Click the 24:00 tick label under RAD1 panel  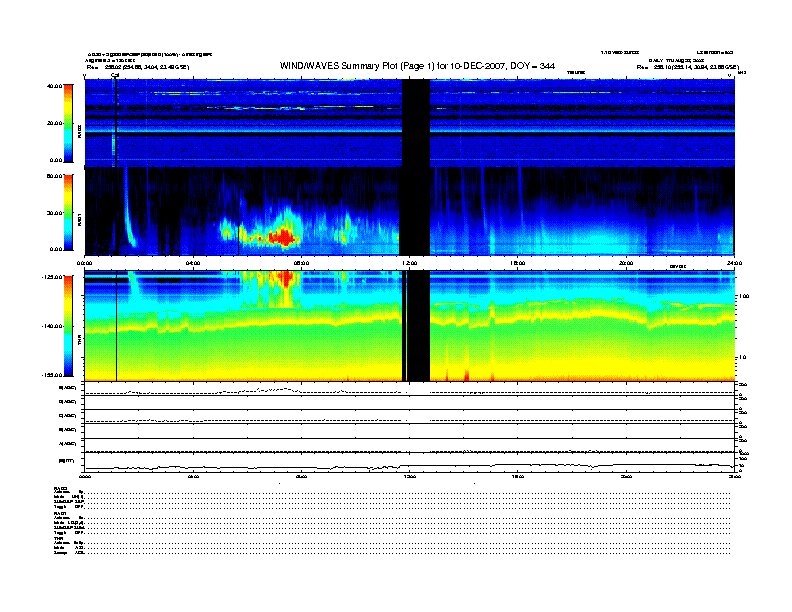734,263
